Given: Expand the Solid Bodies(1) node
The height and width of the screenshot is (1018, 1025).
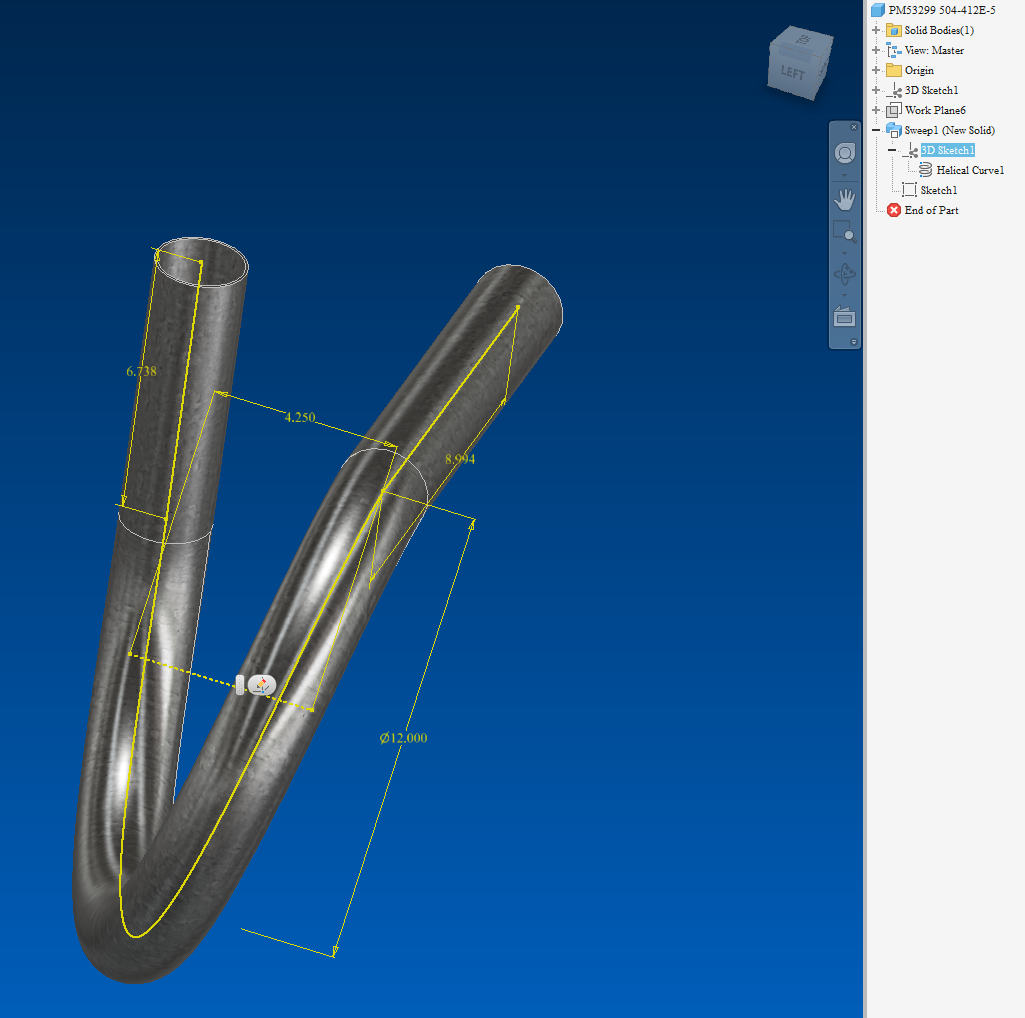Looking at the screenshot, I should point(875,30).
